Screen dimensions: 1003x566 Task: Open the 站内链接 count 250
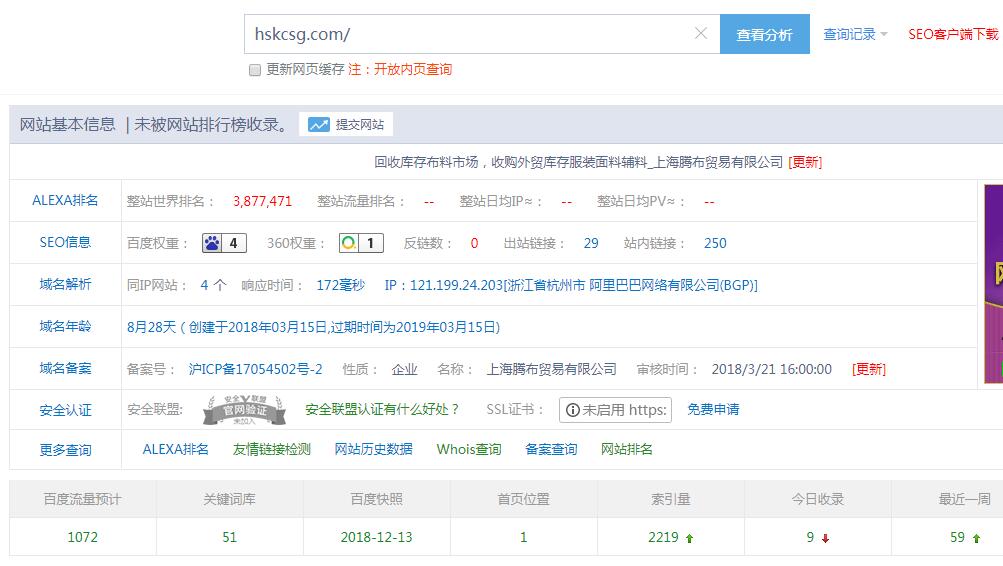click(x=715, y=243)
